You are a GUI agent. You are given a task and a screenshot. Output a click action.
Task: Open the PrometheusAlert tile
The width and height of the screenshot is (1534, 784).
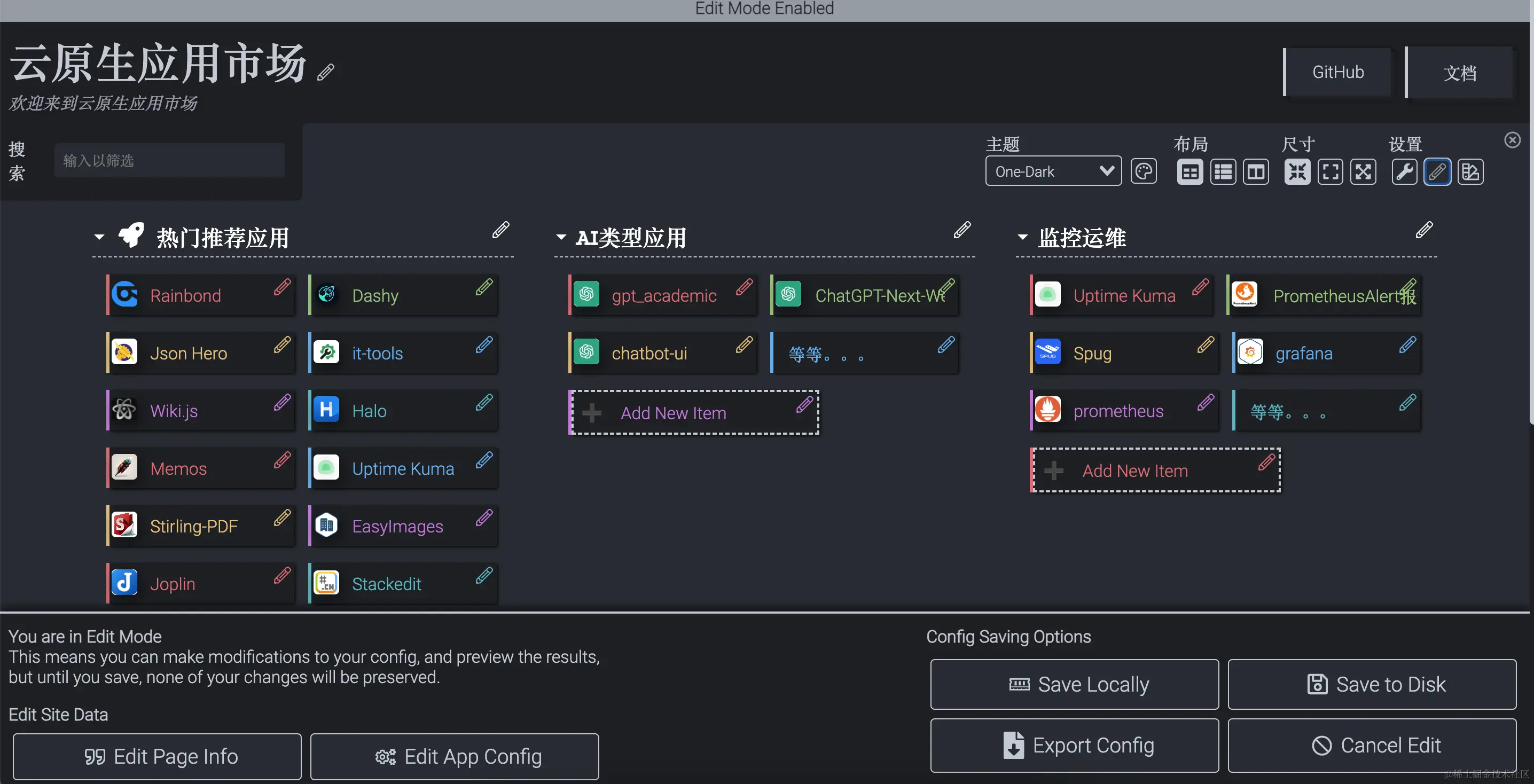(x=1324, y=295)
